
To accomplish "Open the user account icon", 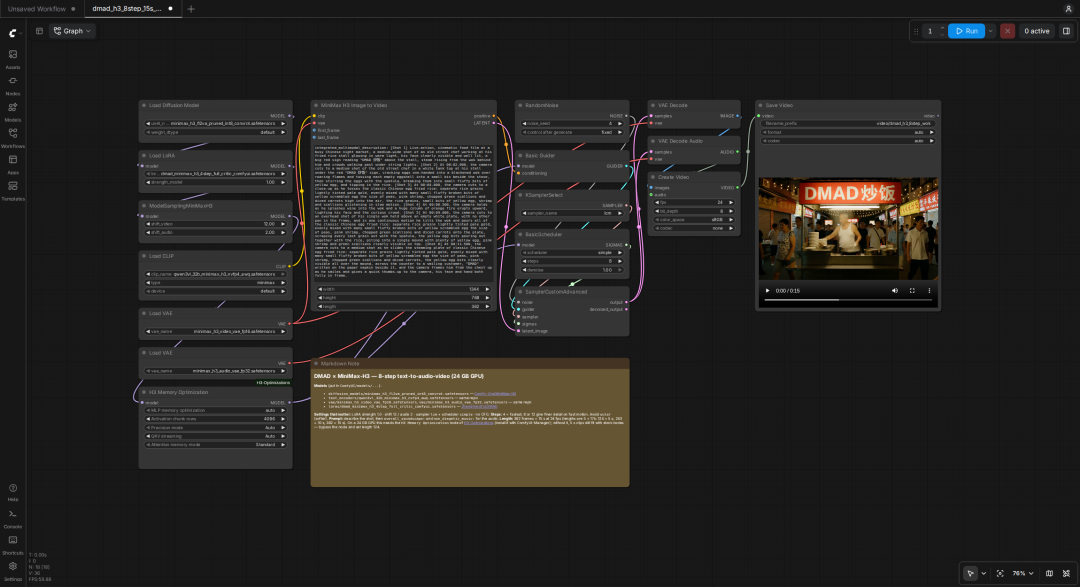I will 1068,9.
